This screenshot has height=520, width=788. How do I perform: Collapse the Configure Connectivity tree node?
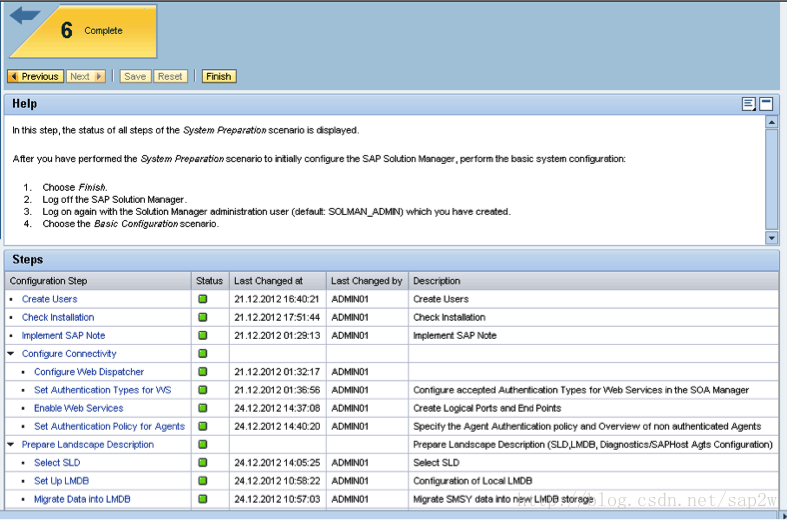11,354
